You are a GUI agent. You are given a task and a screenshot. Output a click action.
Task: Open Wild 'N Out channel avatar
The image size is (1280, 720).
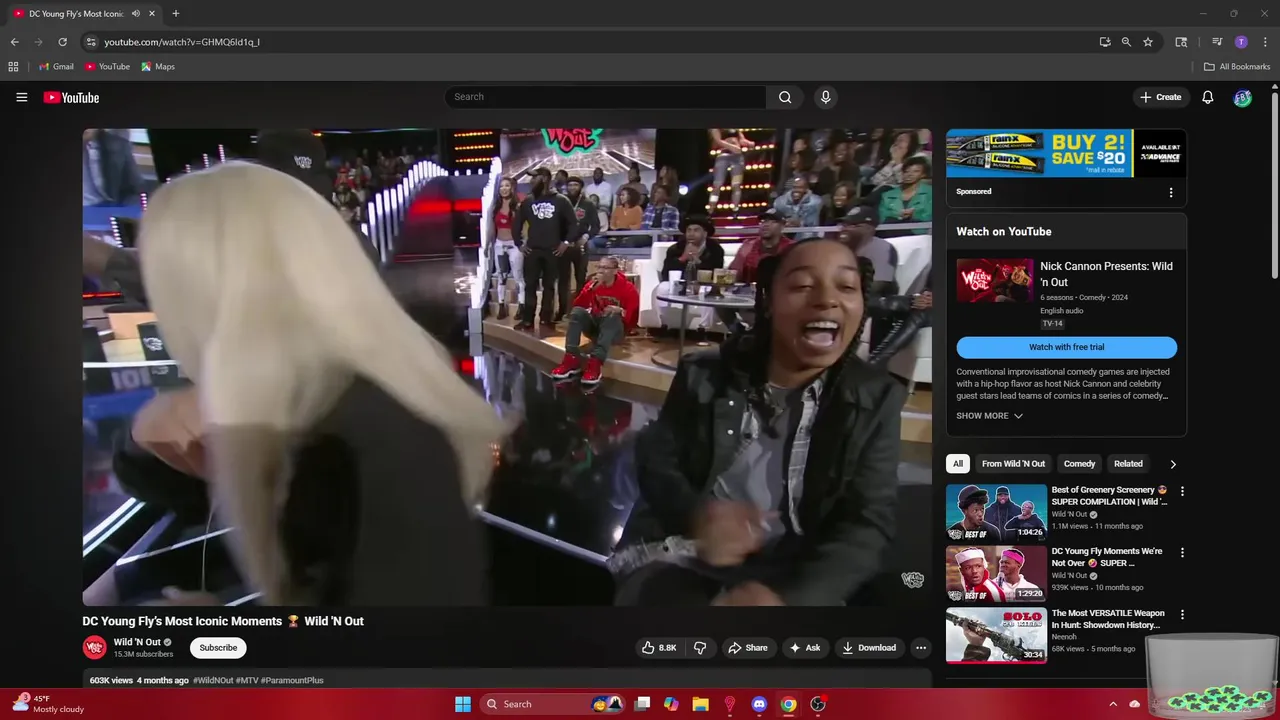coord(94,647)
